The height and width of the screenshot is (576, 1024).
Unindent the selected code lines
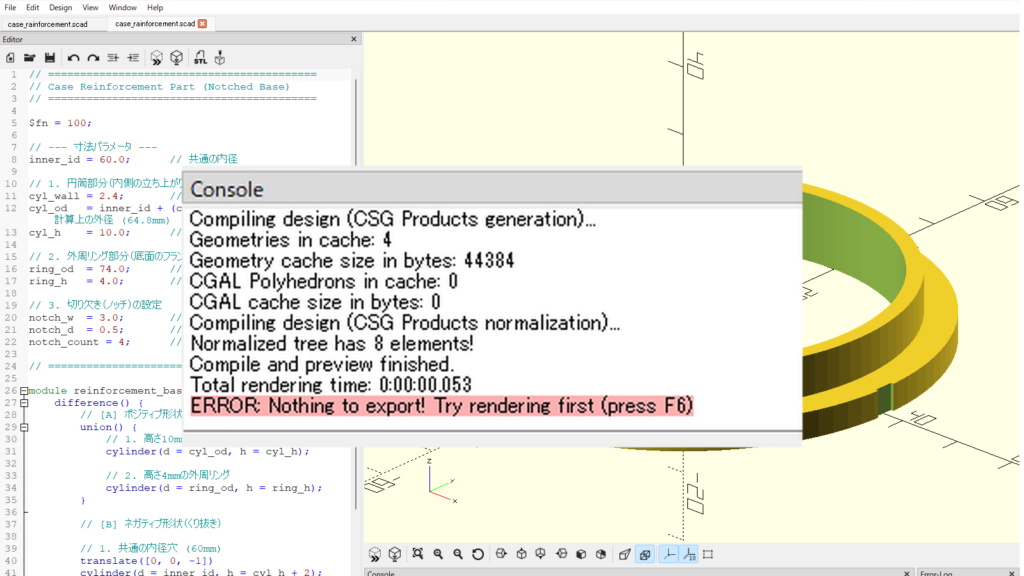point(135,57)
